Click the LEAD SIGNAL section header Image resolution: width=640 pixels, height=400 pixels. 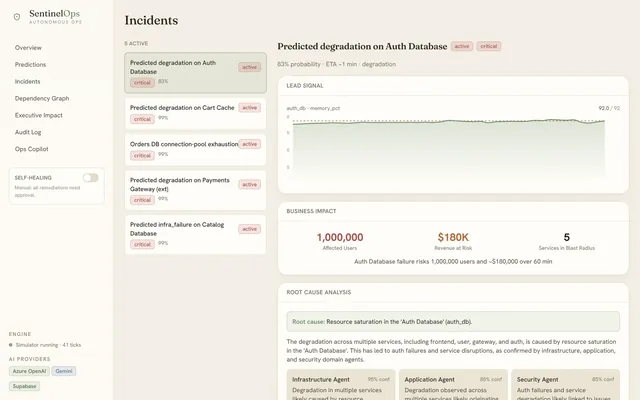click(305, 86)
